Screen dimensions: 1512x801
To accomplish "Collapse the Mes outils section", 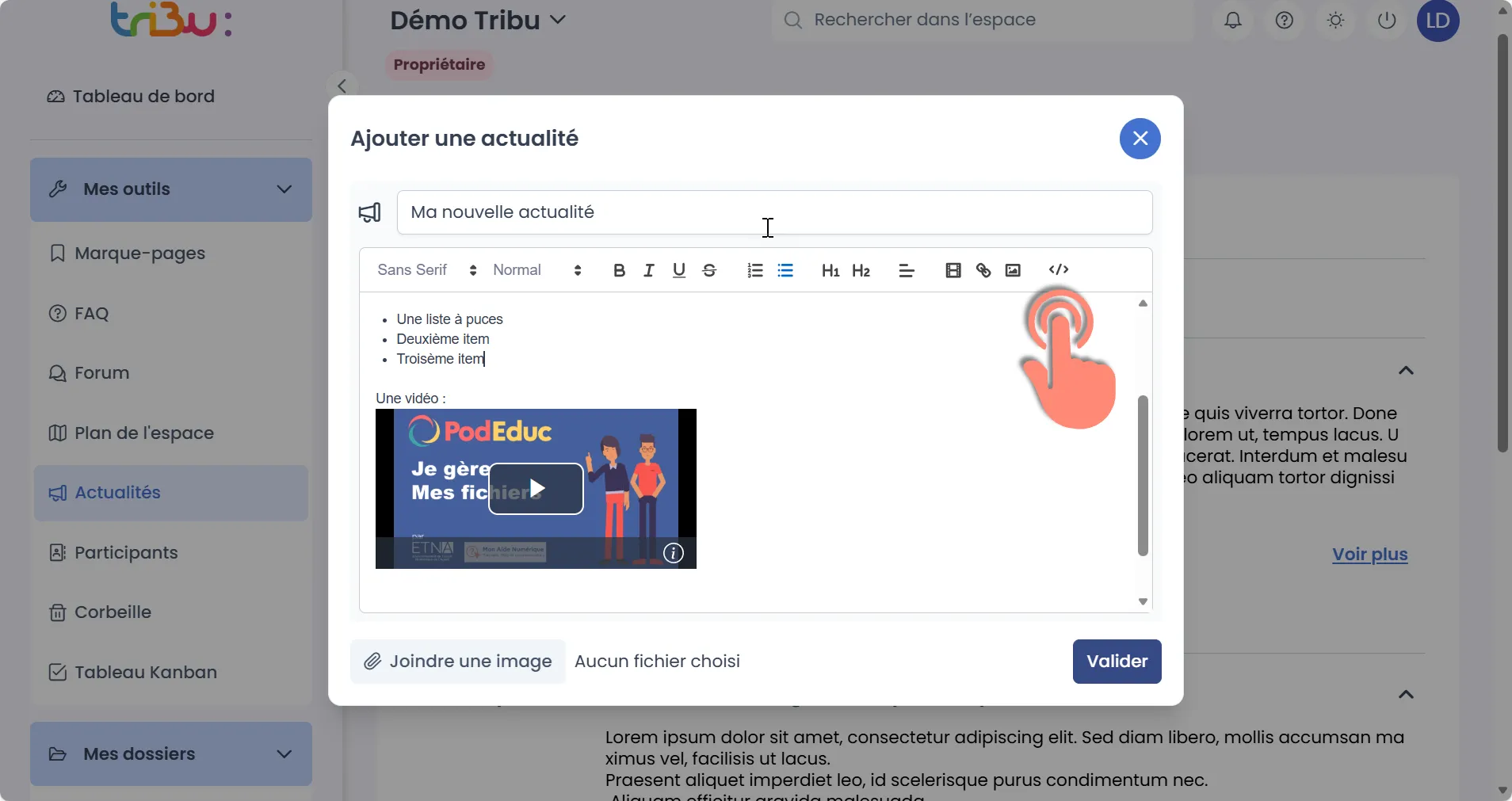I will pos(171,189).
